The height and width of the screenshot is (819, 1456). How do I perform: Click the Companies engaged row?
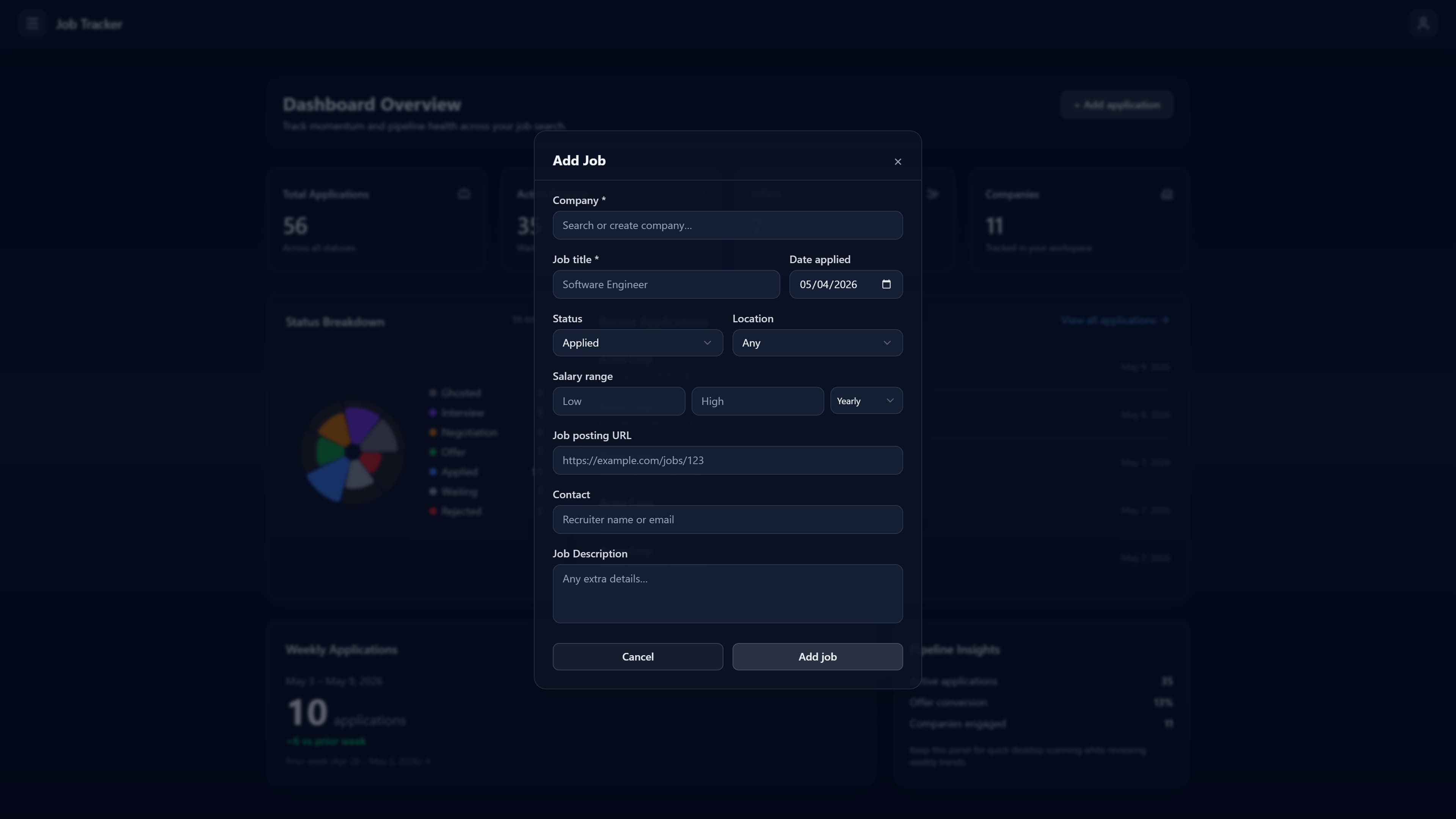point(1040,723)
